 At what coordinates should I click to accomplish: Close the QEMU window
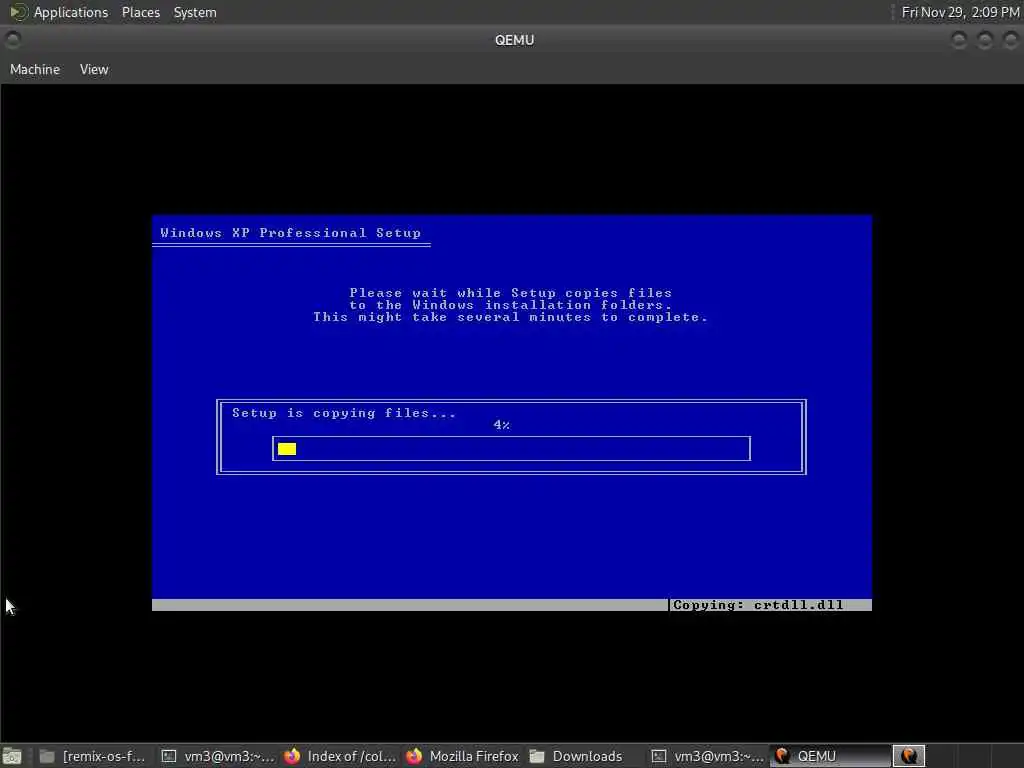(1010, 40)
